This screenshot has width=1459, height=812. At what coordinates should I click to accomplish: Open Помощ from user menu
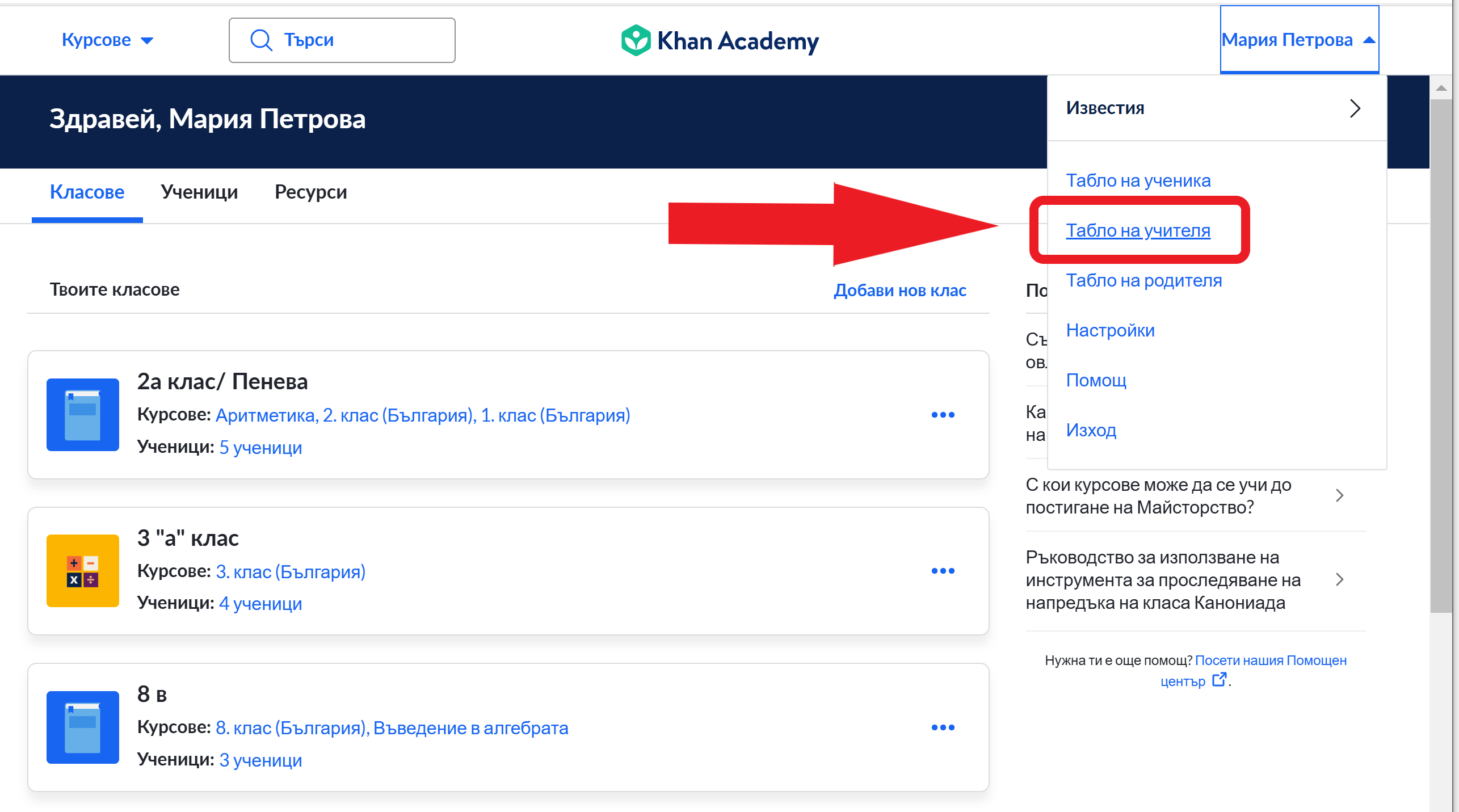point(1096,380)
